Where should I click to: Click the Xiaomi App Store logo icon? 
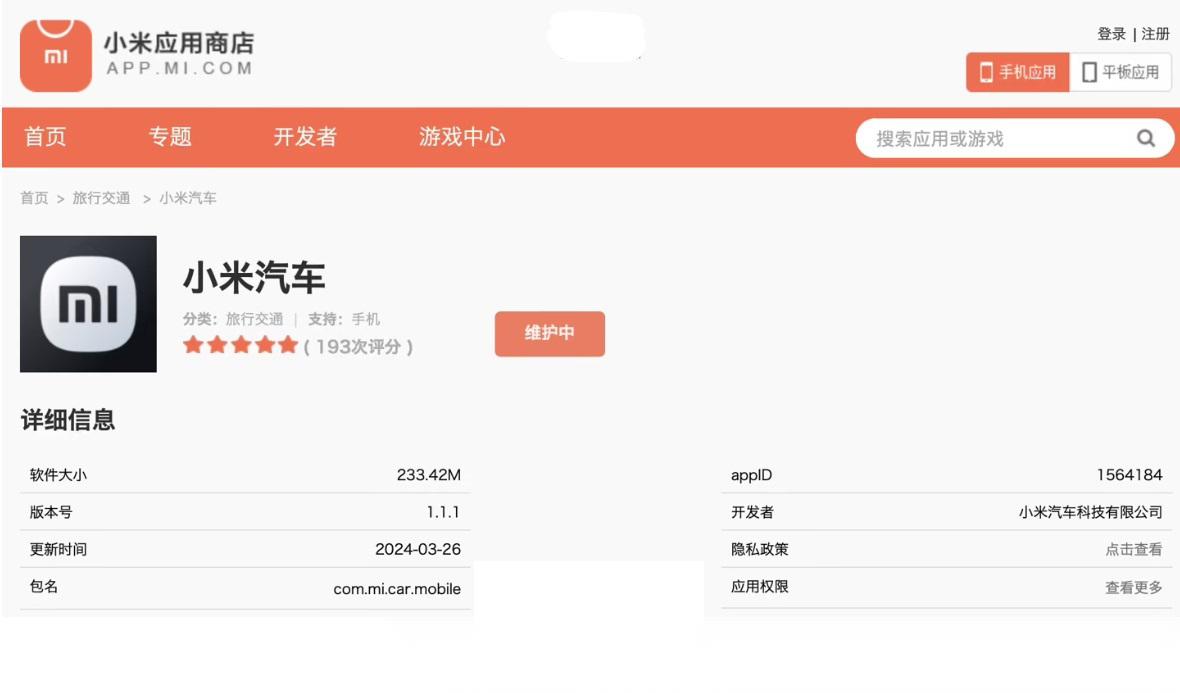tap(56, 56)
